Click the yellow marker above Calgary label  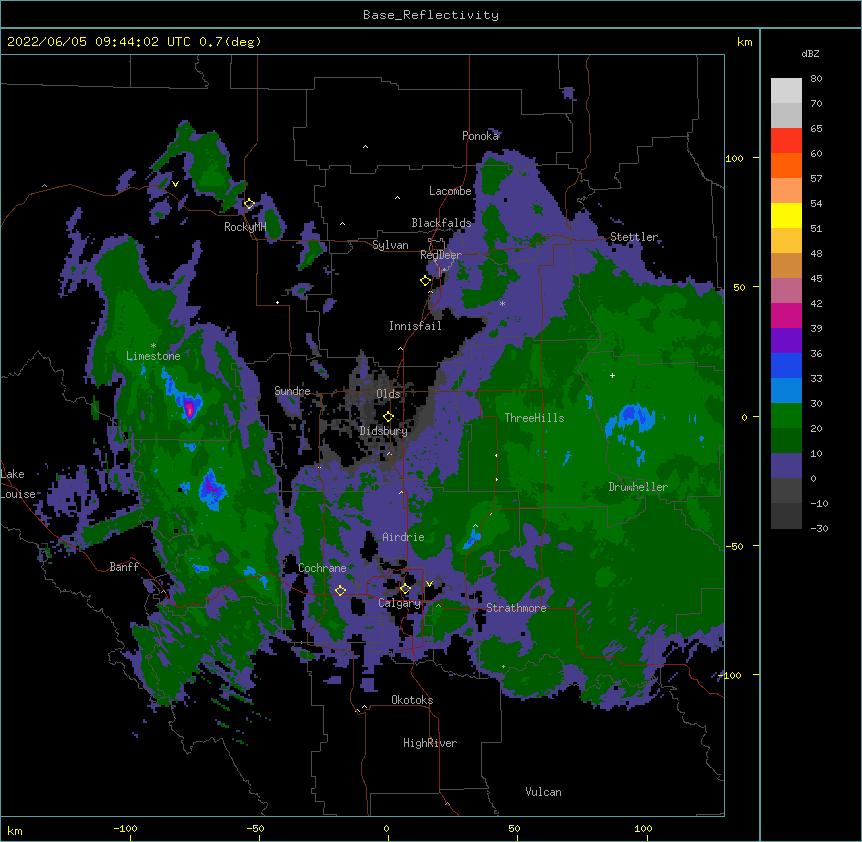tap(405, 589)
